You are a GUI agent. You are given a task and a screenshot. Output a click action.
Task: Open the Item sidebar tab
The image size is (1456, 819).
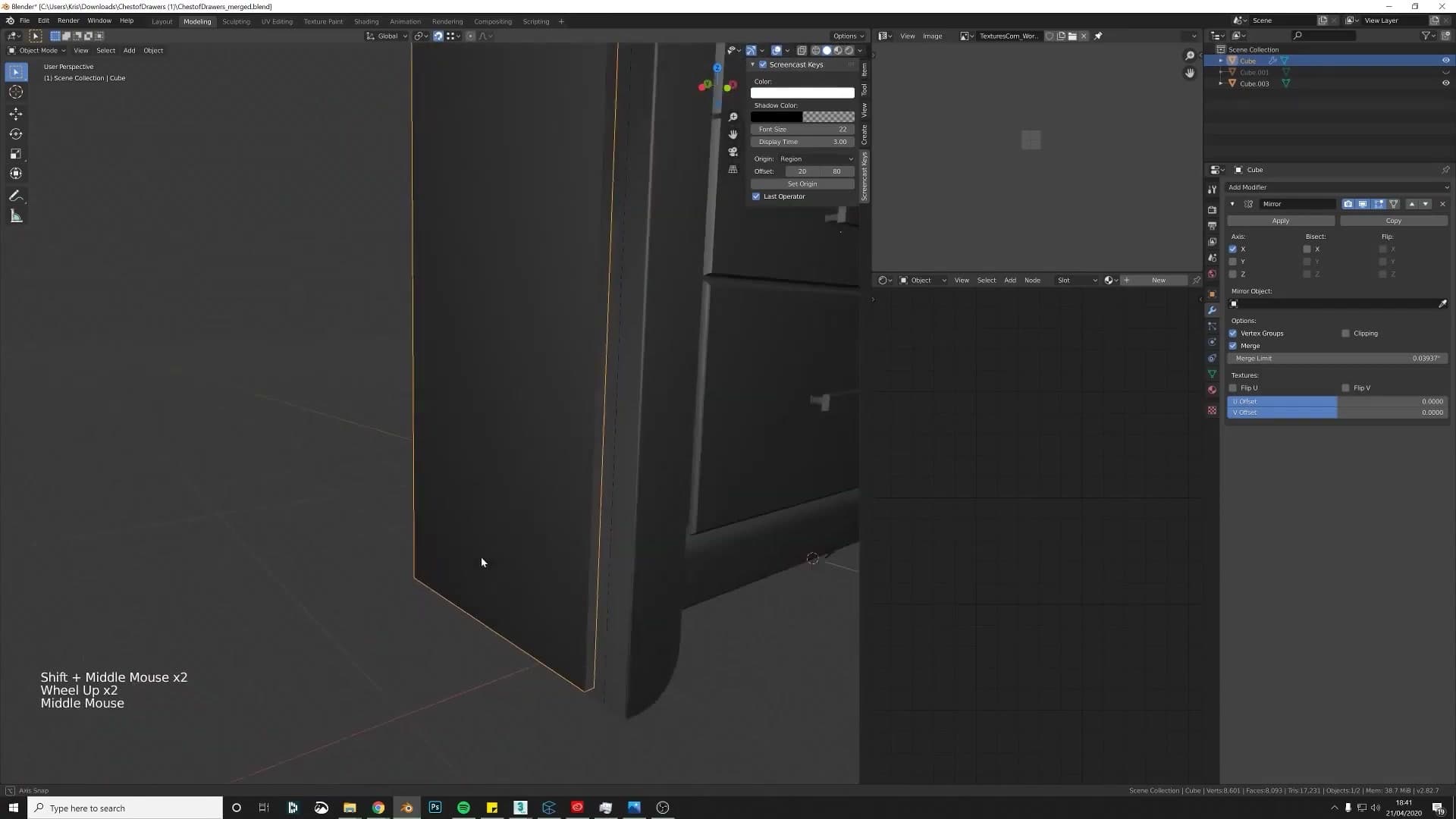pyautogui.click(x=864, y=70)
